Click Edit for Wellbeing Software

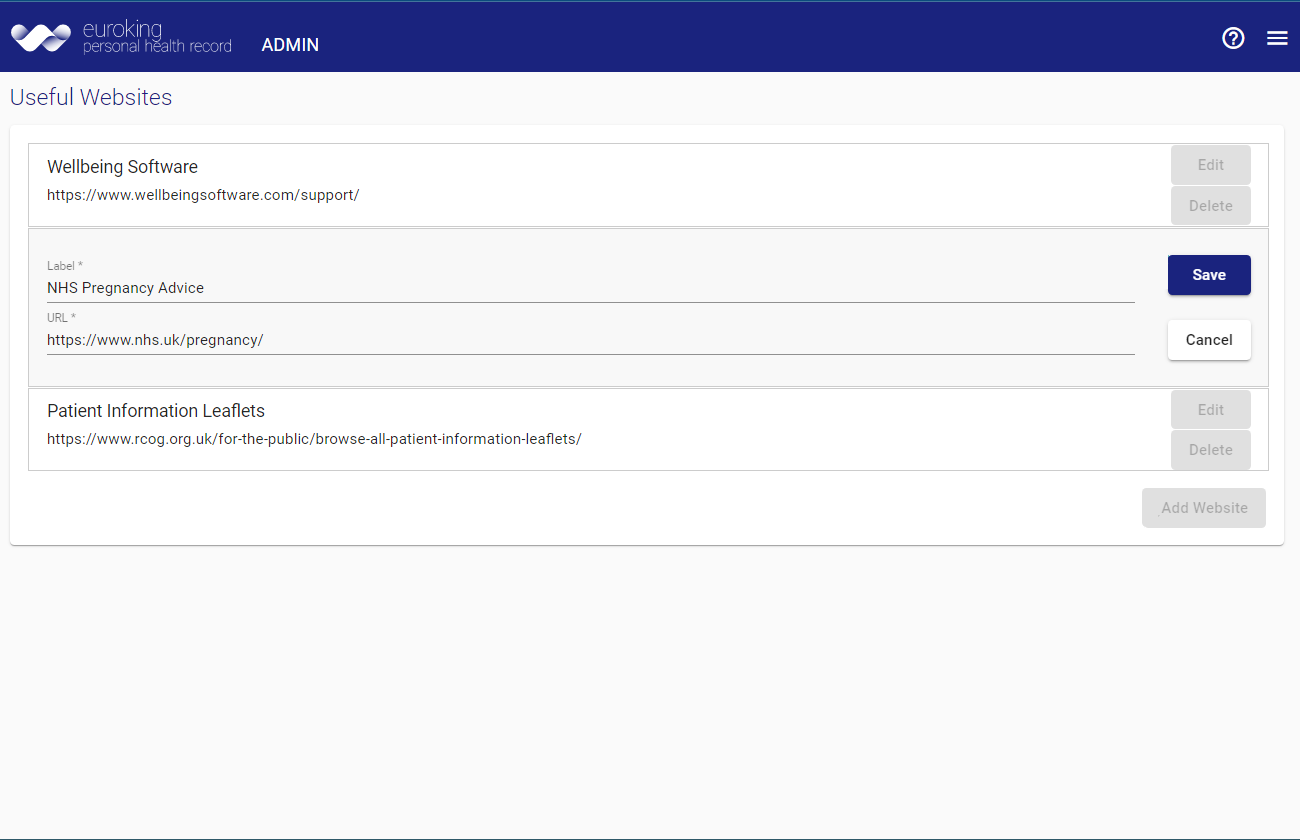[x=1211, y=165]
